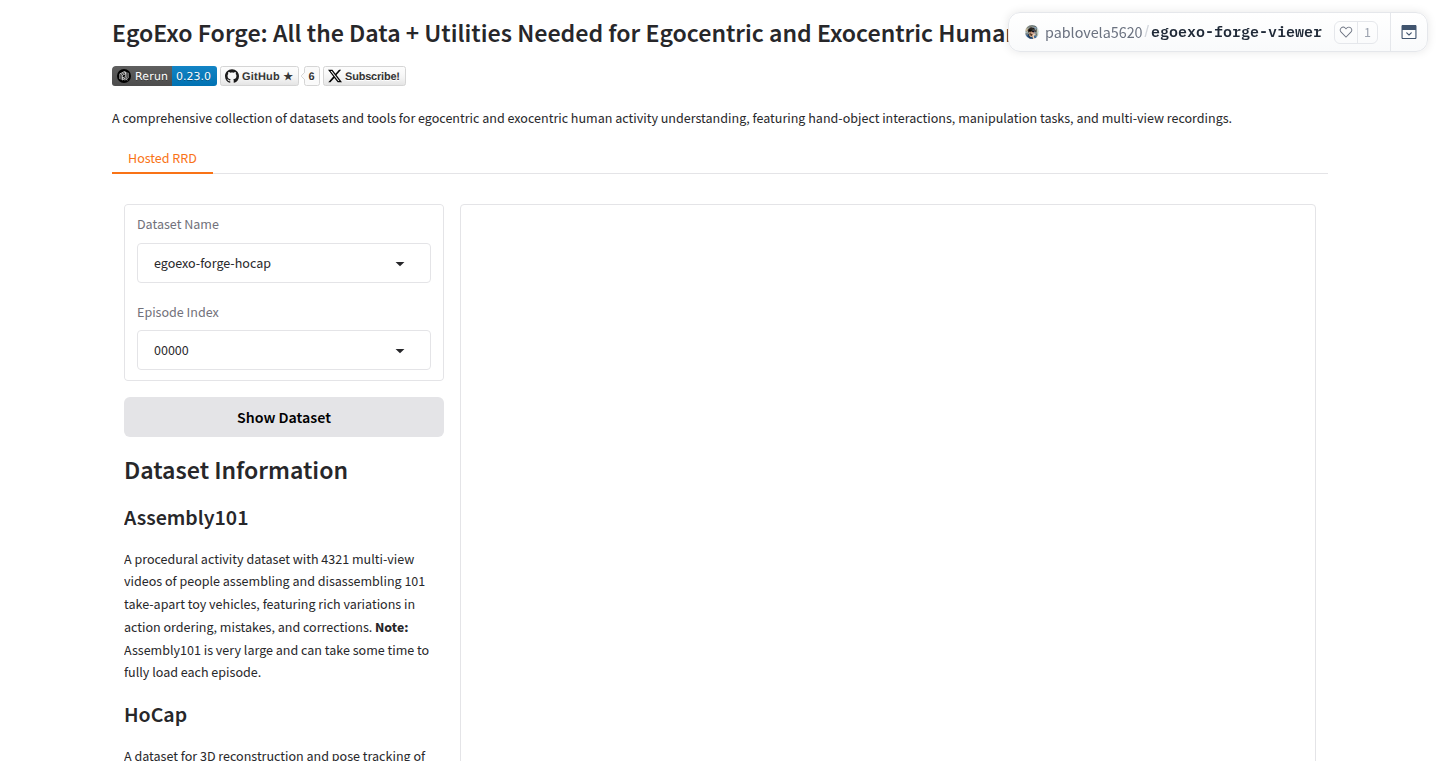Screen dimensions: 1440x761
Task: Click the HoCap heading
Action: (155, 715)
